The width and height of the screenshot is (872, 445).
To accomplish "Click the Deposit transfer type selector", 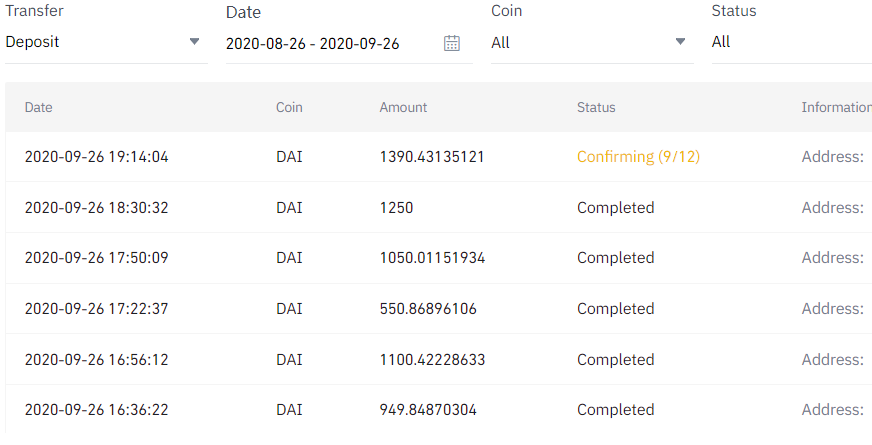I will [x=106, y=42].
